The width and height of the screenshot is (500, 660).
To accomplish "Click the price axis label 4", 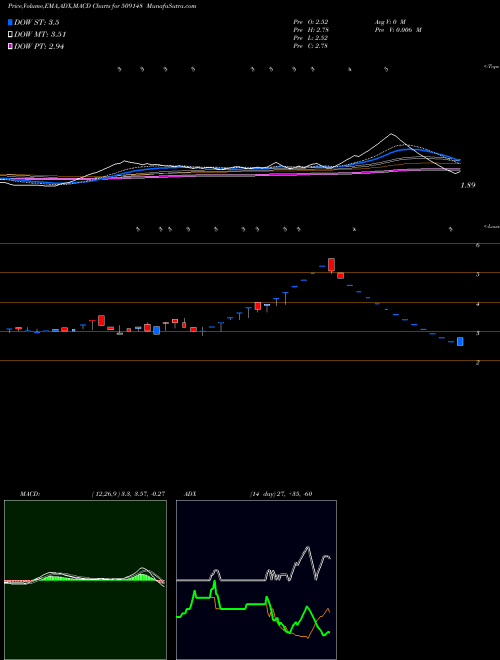I will [x=478, y=304].
